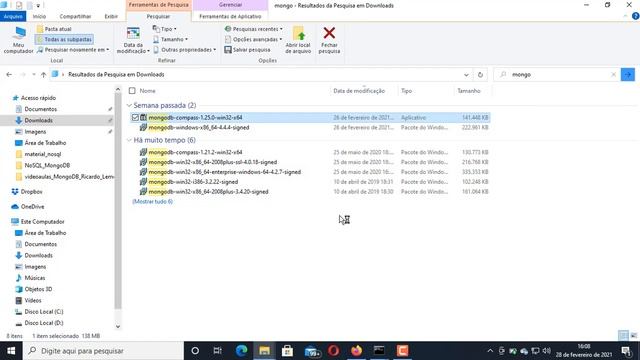Click Abrir local de arquivo icon

(298, 40)
